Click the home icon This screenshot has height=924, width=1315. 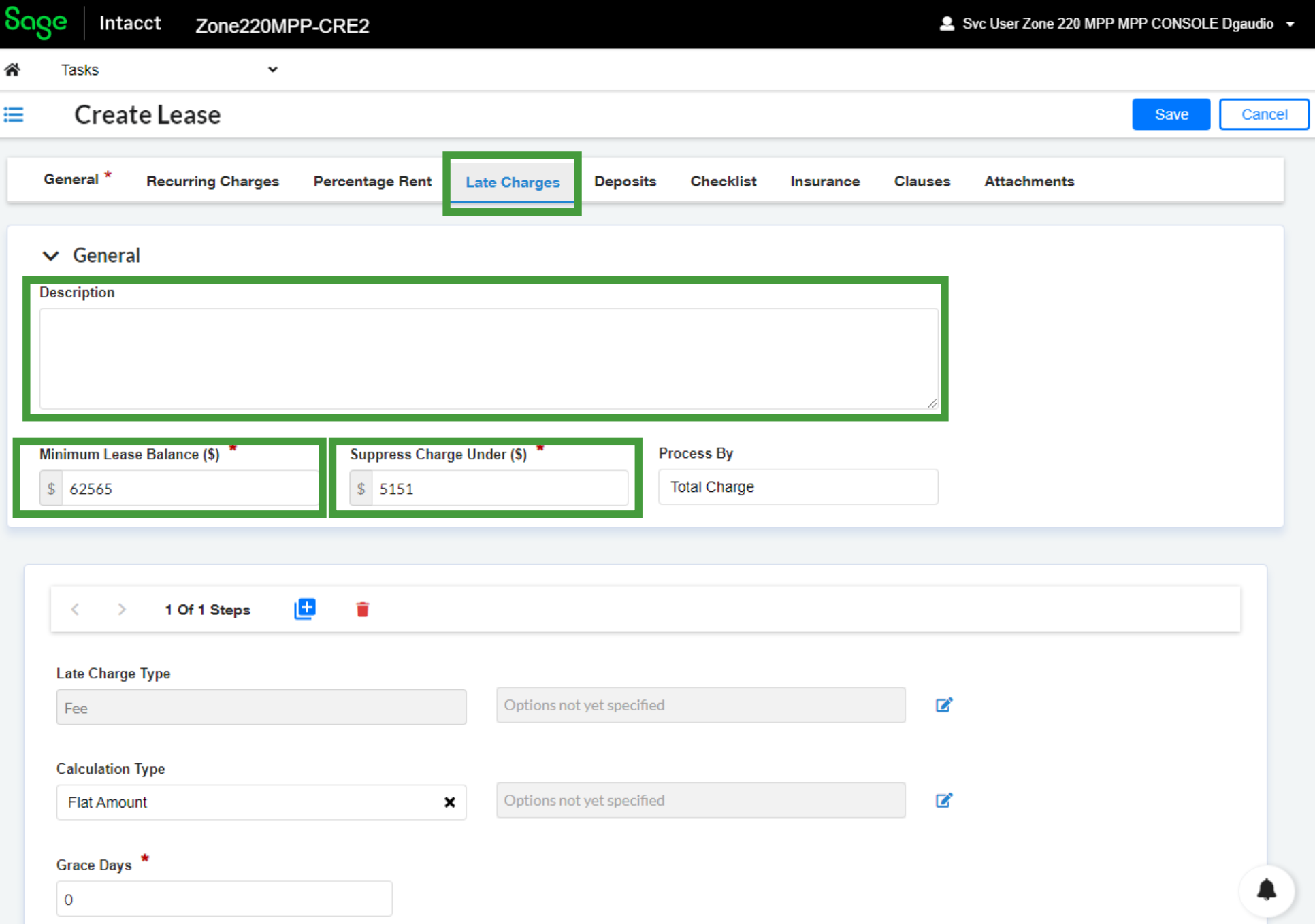point(12,69)
